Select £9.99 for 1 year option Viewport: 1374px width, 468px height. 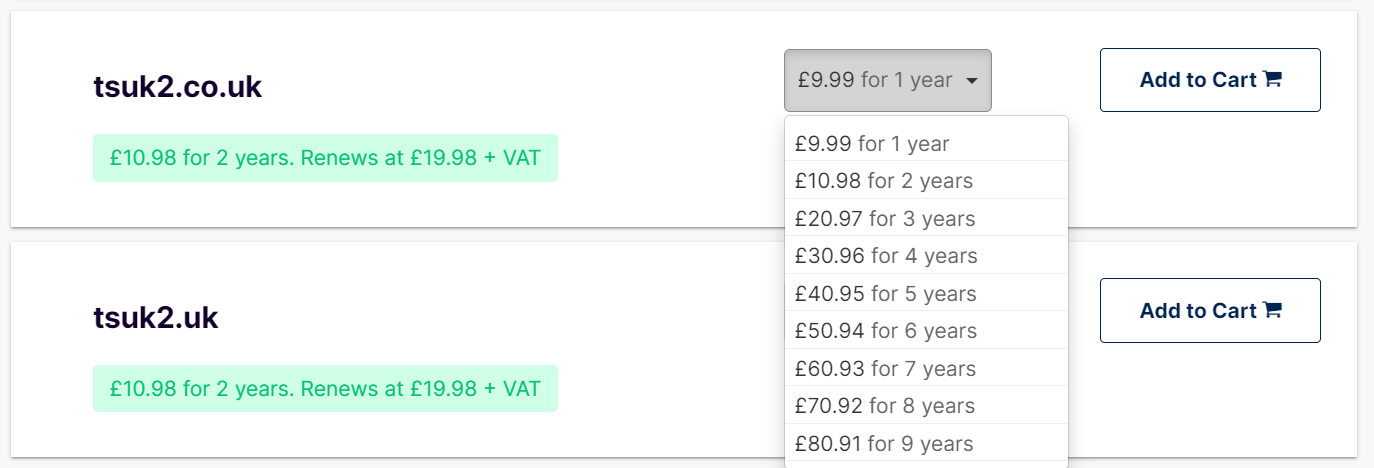926,143
